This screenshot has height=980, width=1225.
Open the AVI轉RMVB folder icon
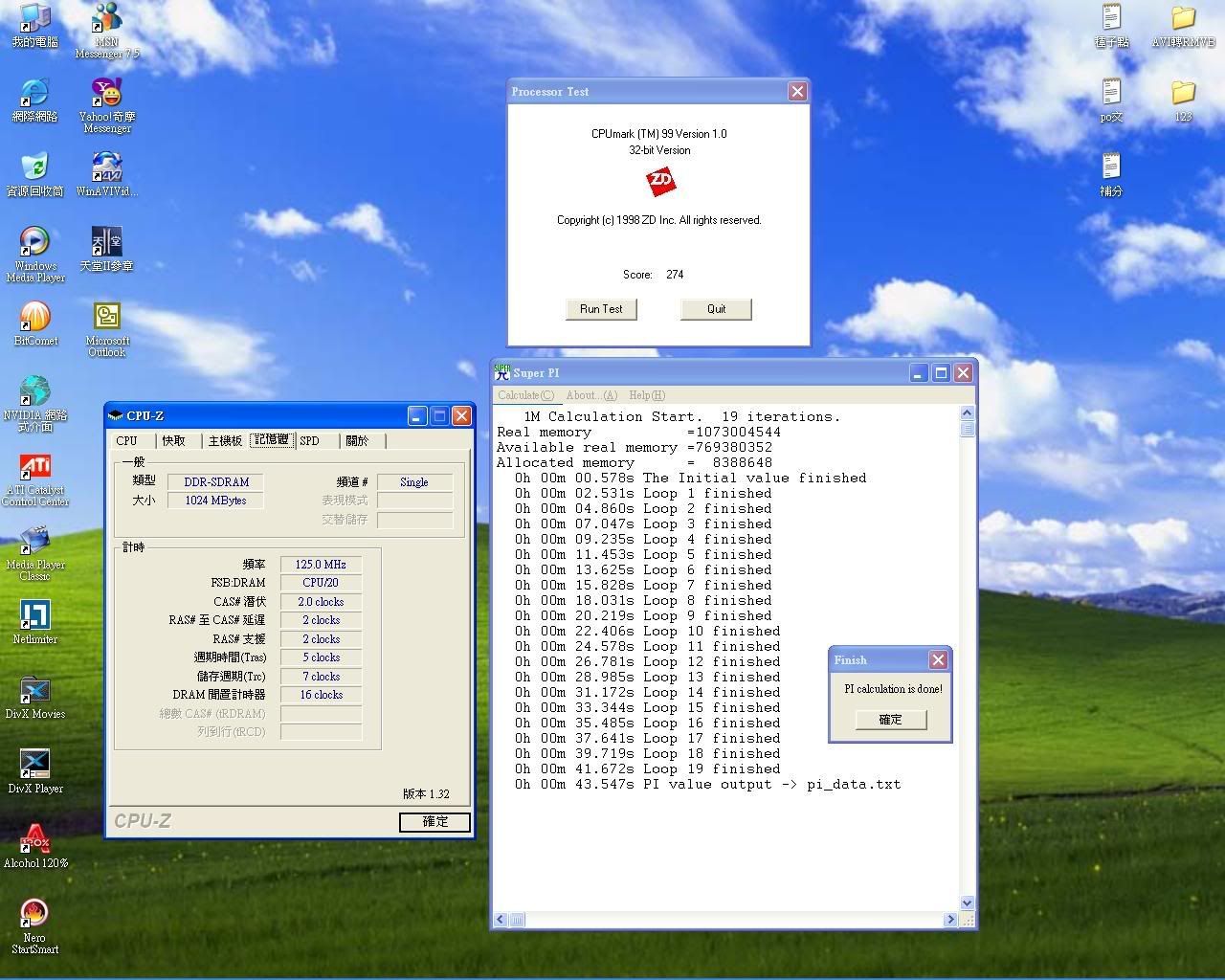tap(1183, 26)
